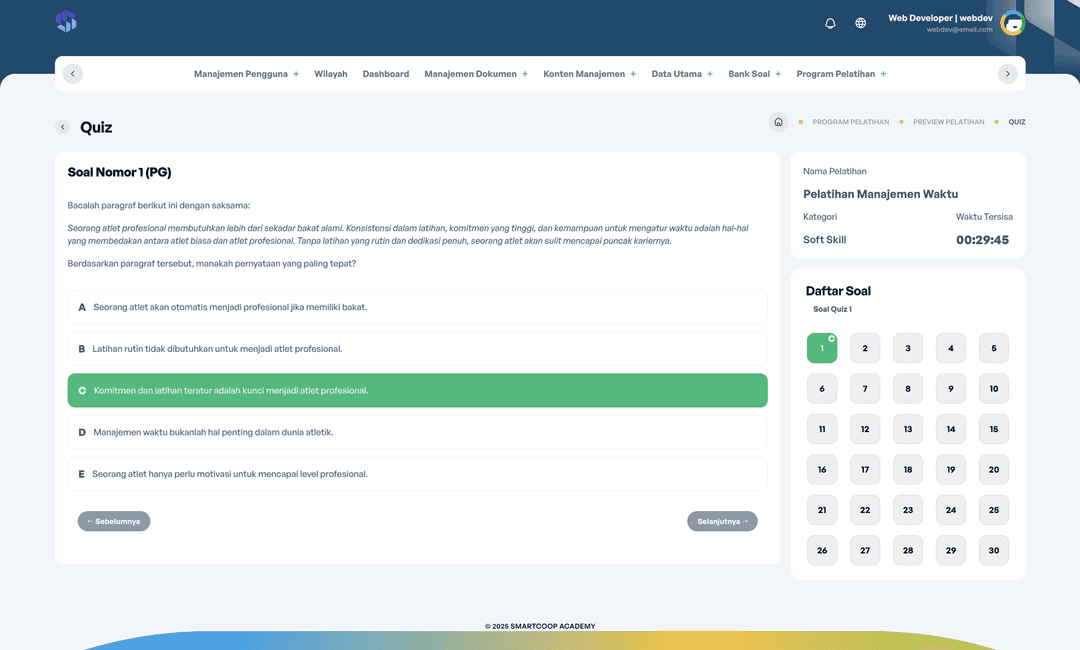Open the notification bell icon
This screenshot has height=650, width=1080.
(830, 22)
